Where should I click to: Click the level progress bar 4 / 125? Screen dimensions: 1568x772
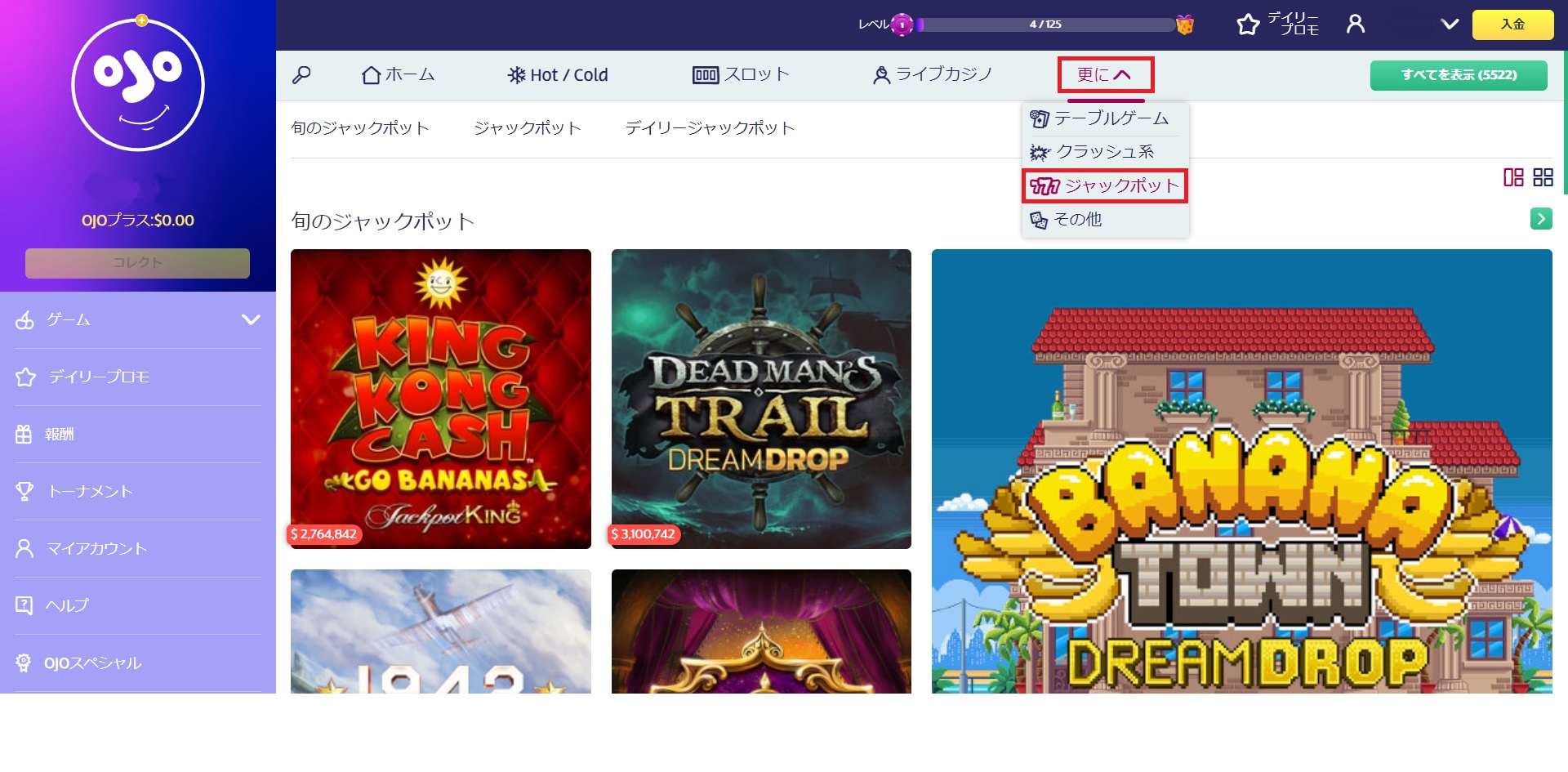1045,25
